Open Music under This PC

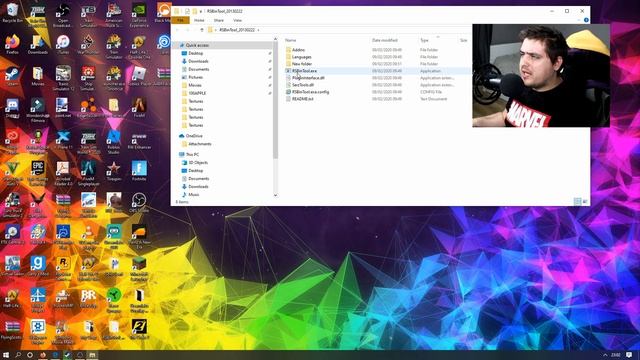coord(190,195)
